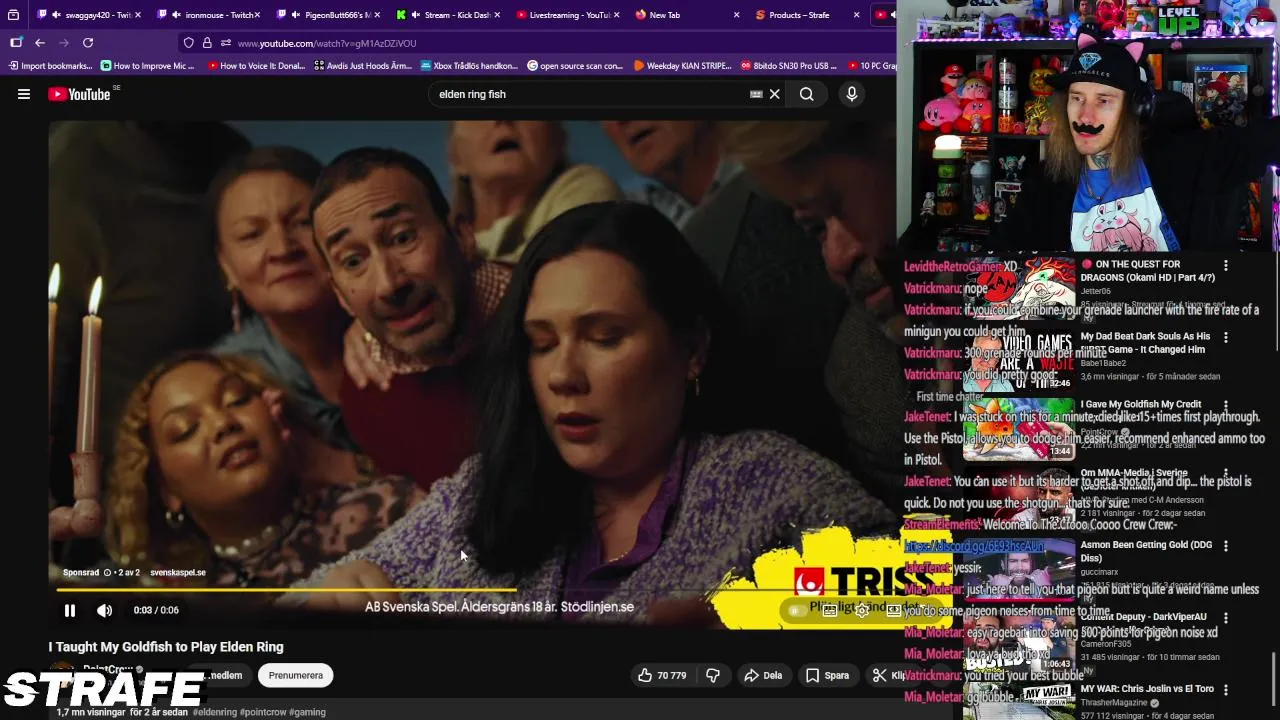Open options for MY WAR: Chris Joslin video
This screenshot has width=1280, height=720.
[x=1226, y=690]
